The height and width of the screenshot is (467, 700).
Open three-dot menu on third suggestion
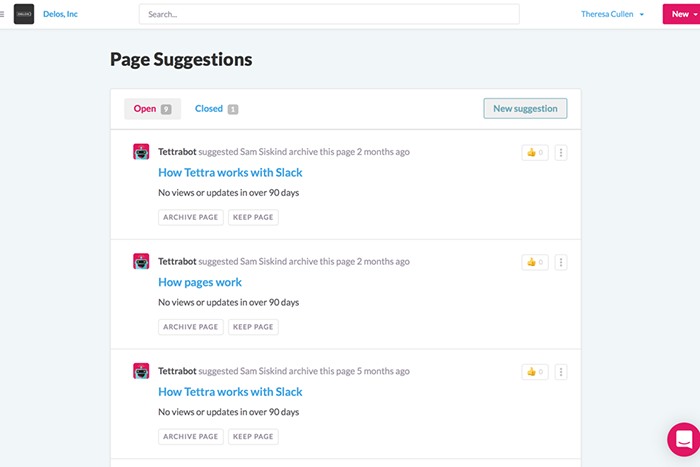pos(561,372)
